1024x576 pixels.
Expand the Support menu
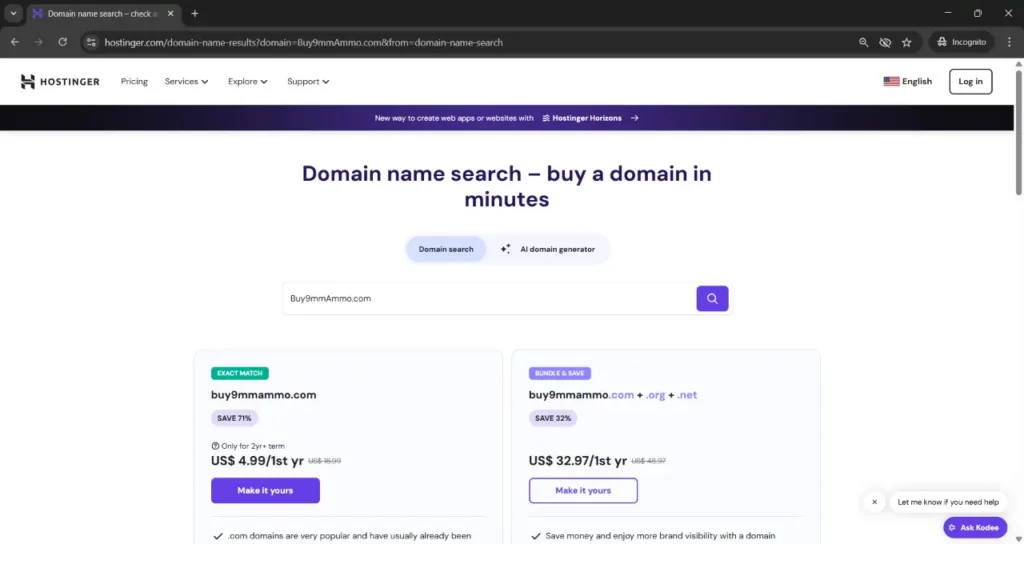pyautogui.click(x=308, y=82)
